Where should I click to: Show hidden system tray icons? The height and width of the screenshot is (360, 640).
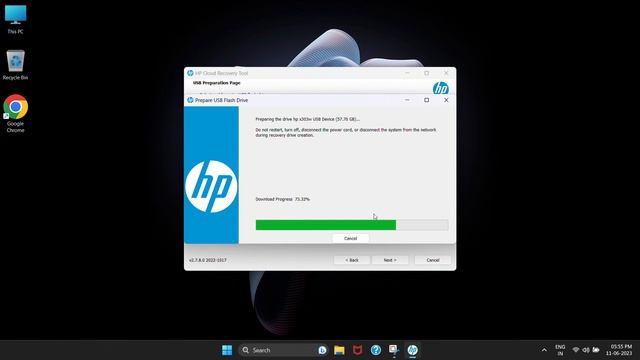(x=544, y=350)
